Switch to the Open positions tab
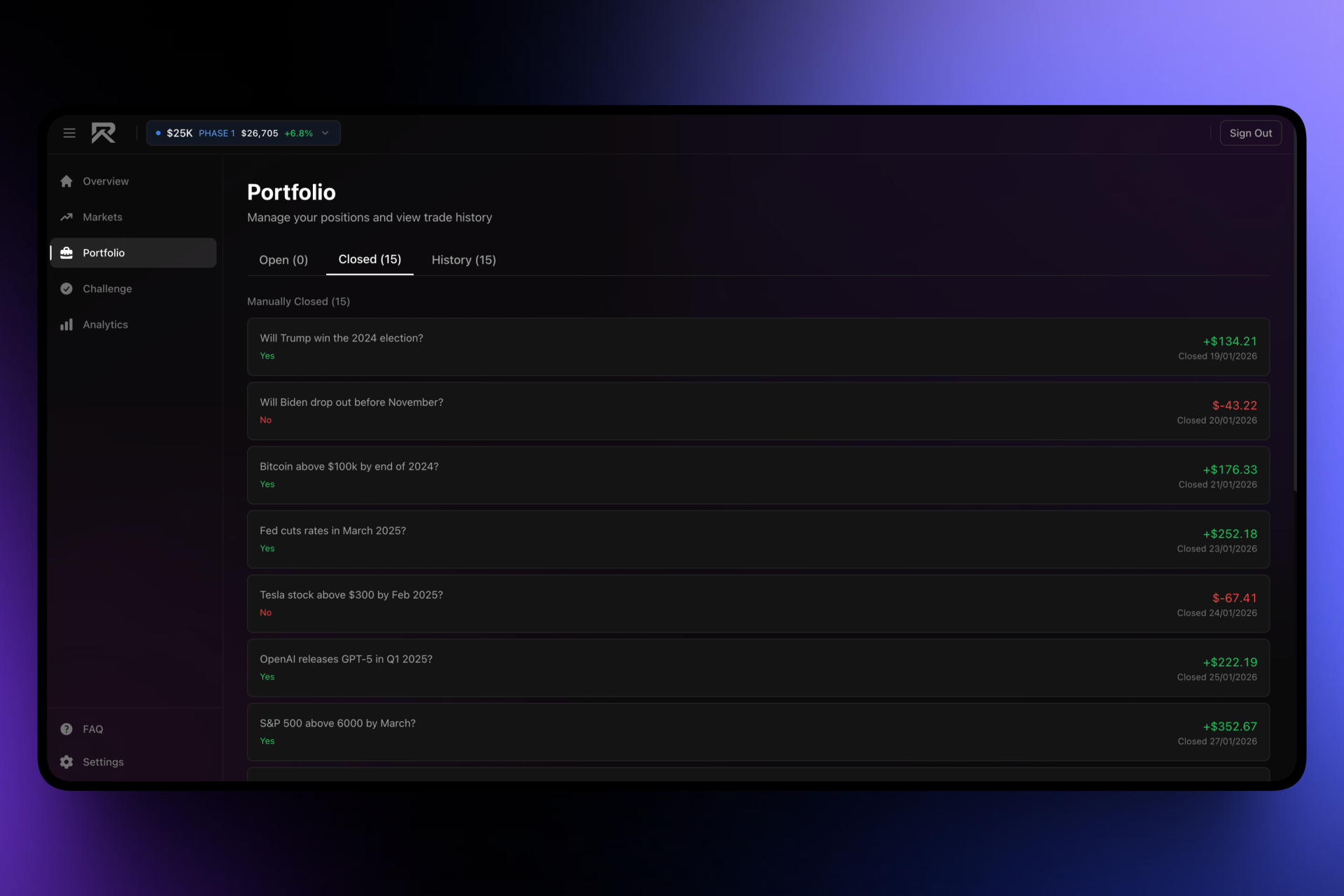The height and width of the screenshot is (896, 1344). pos(283,260)
